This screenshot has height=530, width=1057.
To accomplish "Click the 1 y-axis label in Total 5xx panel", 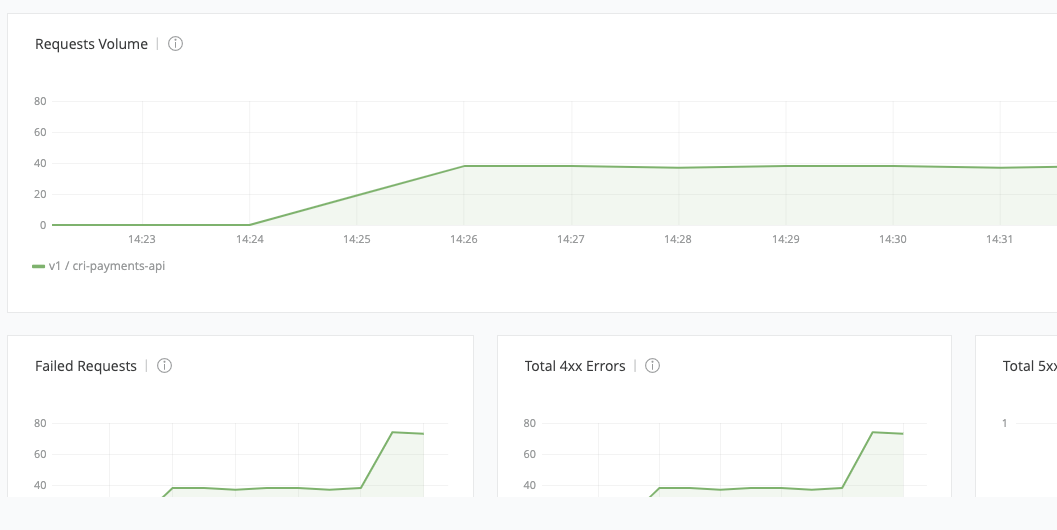I will (x=1004, y=423).
